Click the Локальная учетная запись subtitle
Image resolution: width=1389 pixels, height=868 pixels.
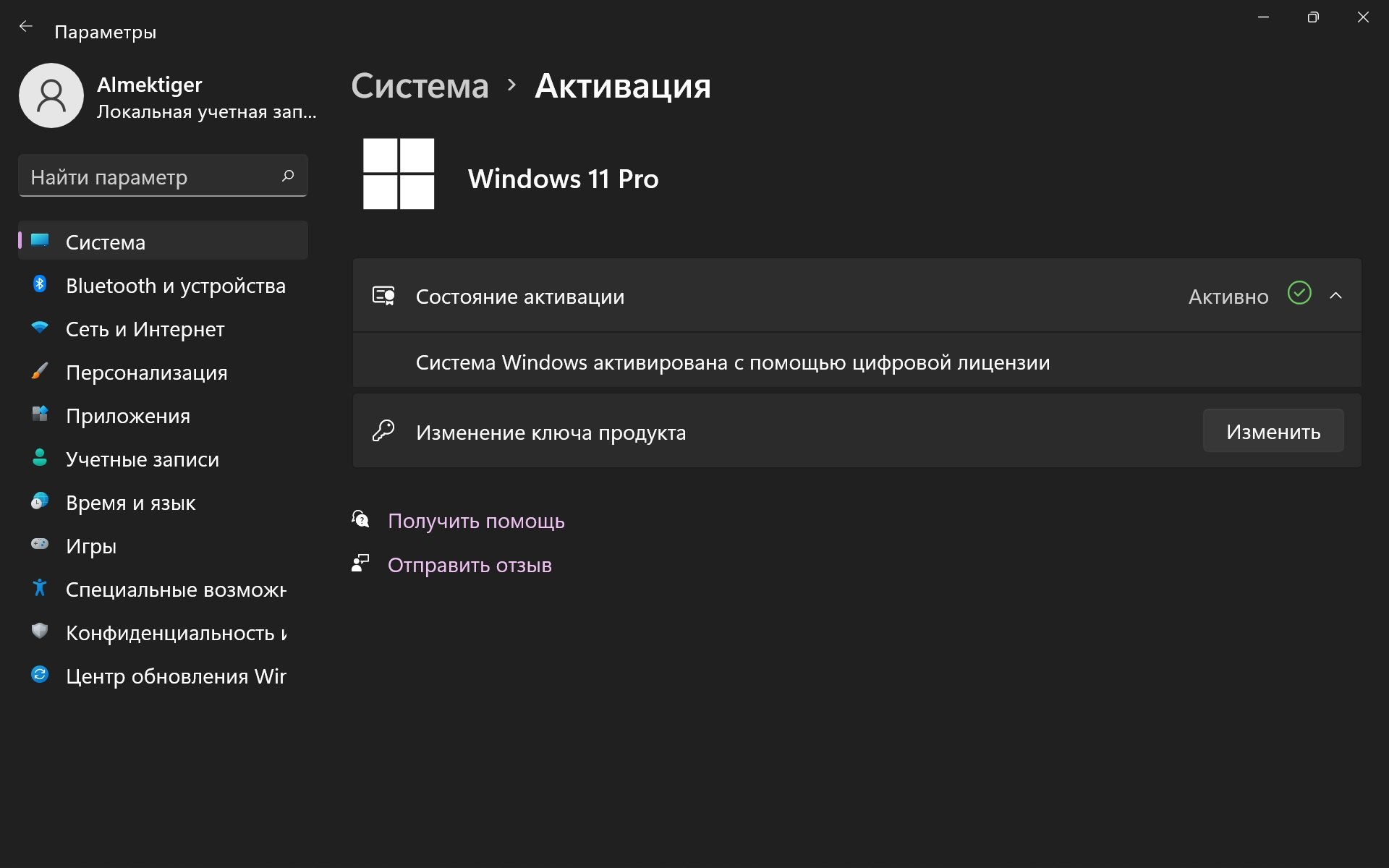point(207,112)
